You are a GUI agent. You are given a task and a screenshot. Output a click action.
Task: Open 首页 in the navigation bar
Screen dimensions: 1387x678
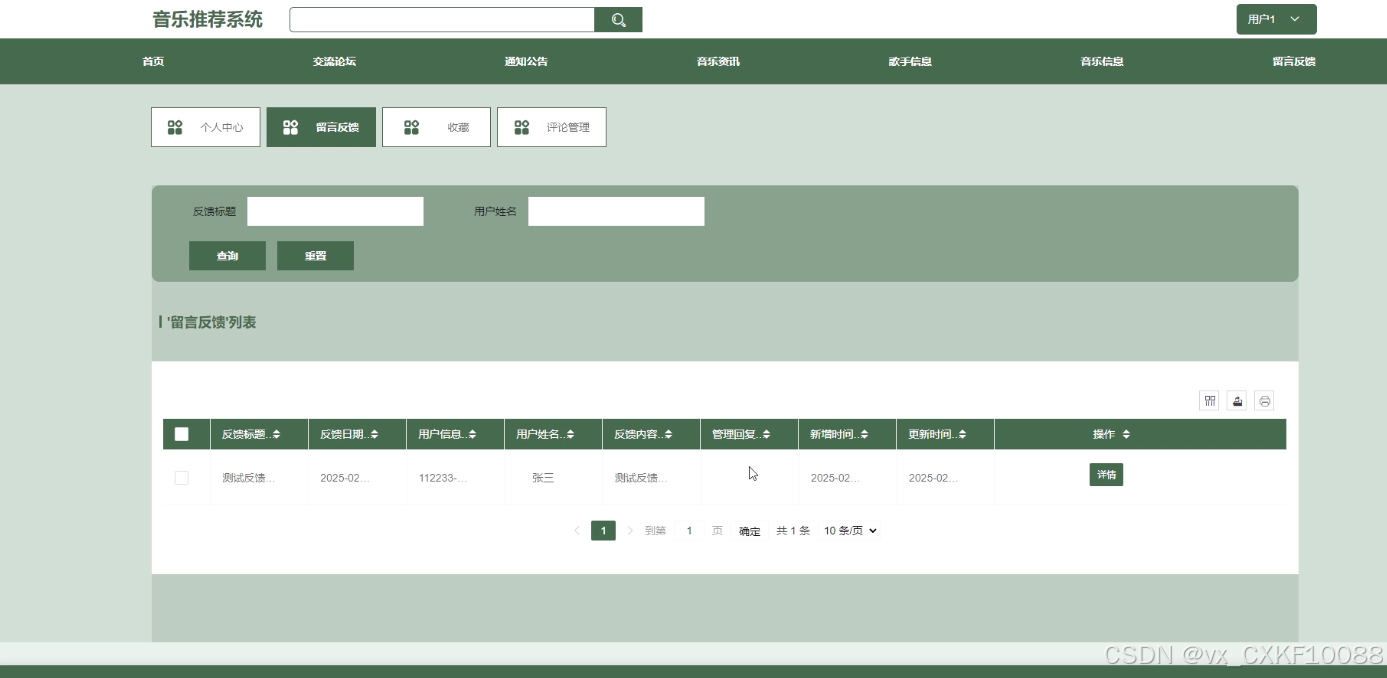click(x=153, y=61)
